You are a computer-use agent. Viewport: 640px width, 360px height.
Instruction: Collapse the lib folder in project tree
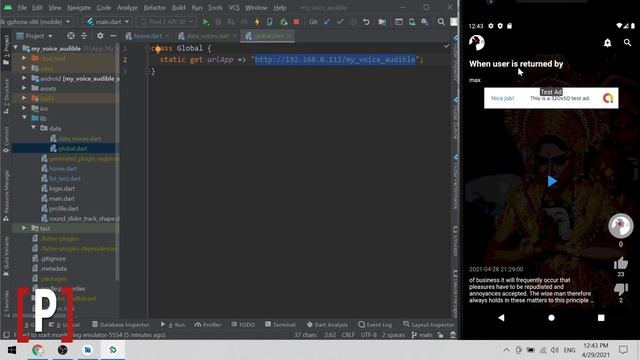[x=24, y=118]
